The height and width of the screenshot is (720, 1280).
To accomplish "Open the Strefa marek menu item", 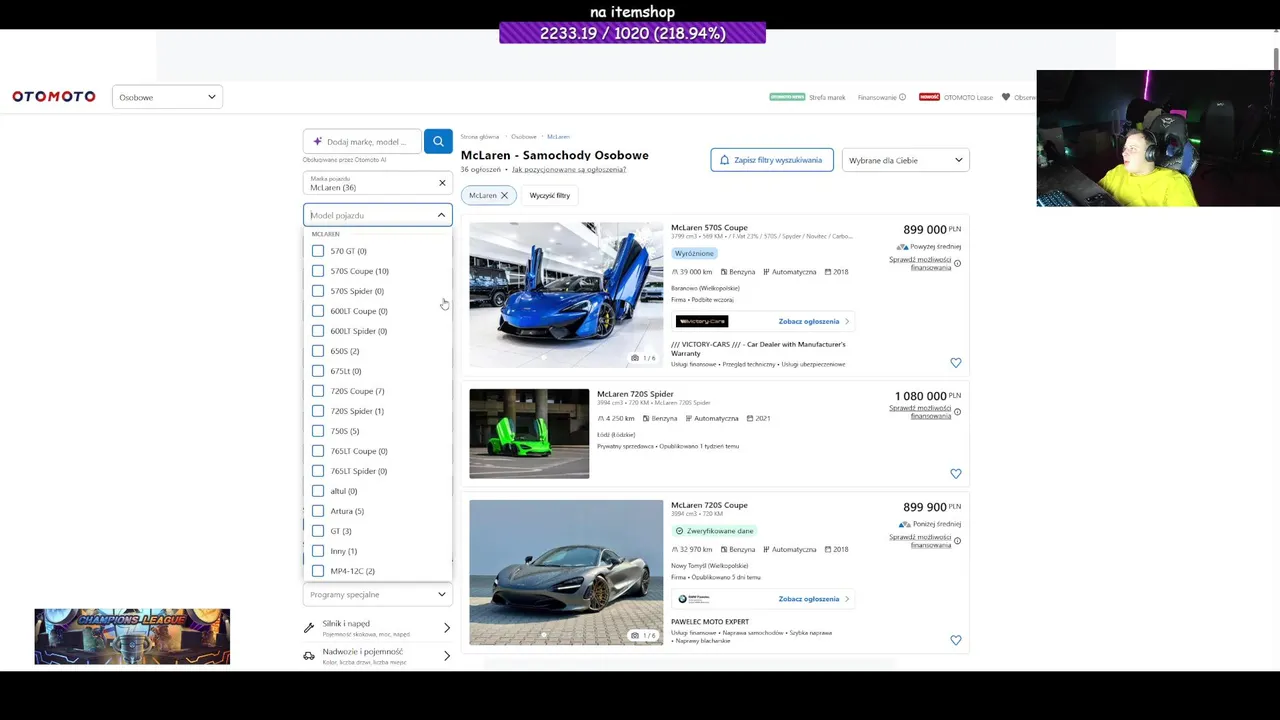I will 827,97.
